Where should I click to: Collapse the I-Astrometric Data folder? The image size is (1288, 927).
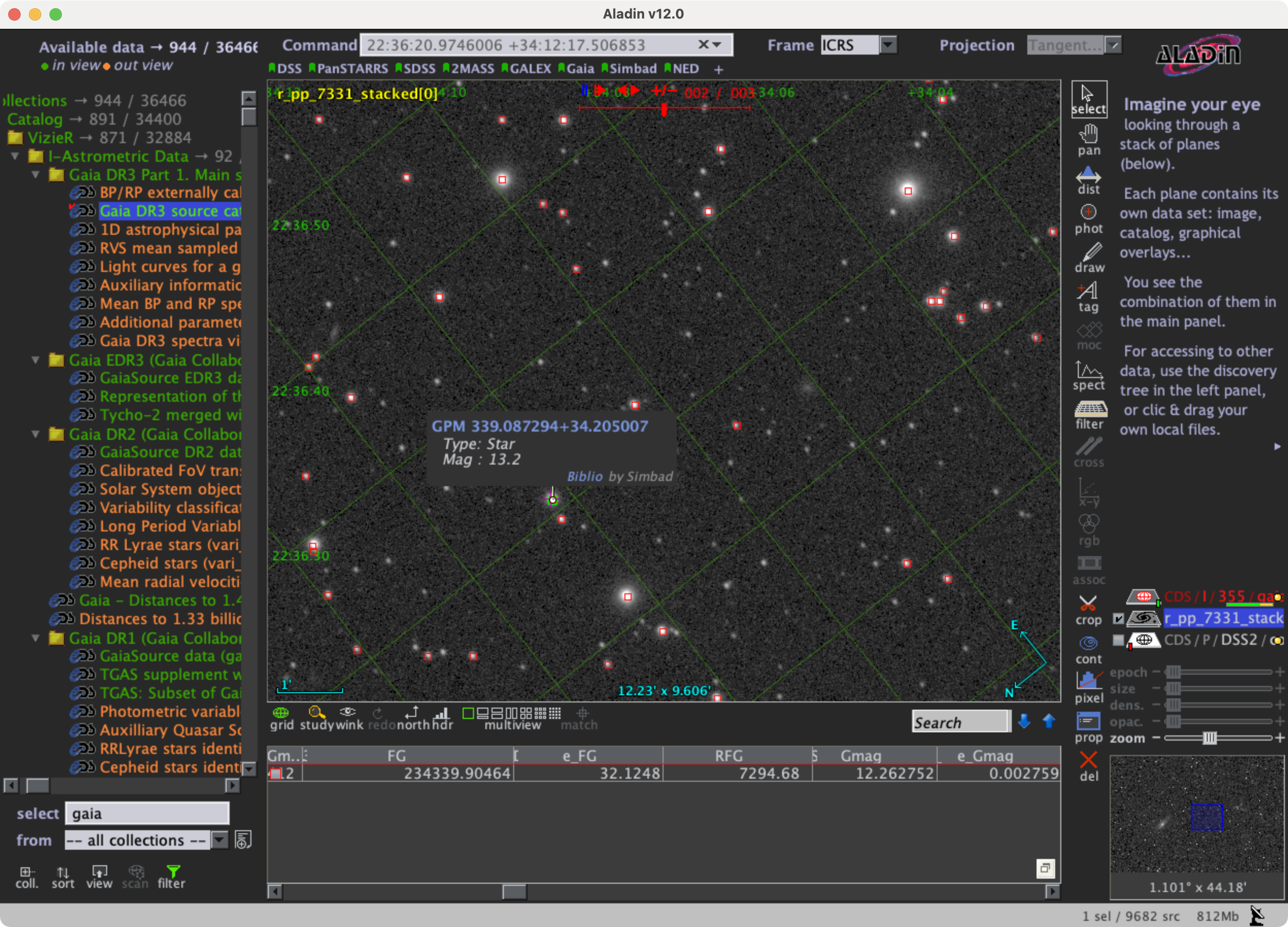[15, 156]
